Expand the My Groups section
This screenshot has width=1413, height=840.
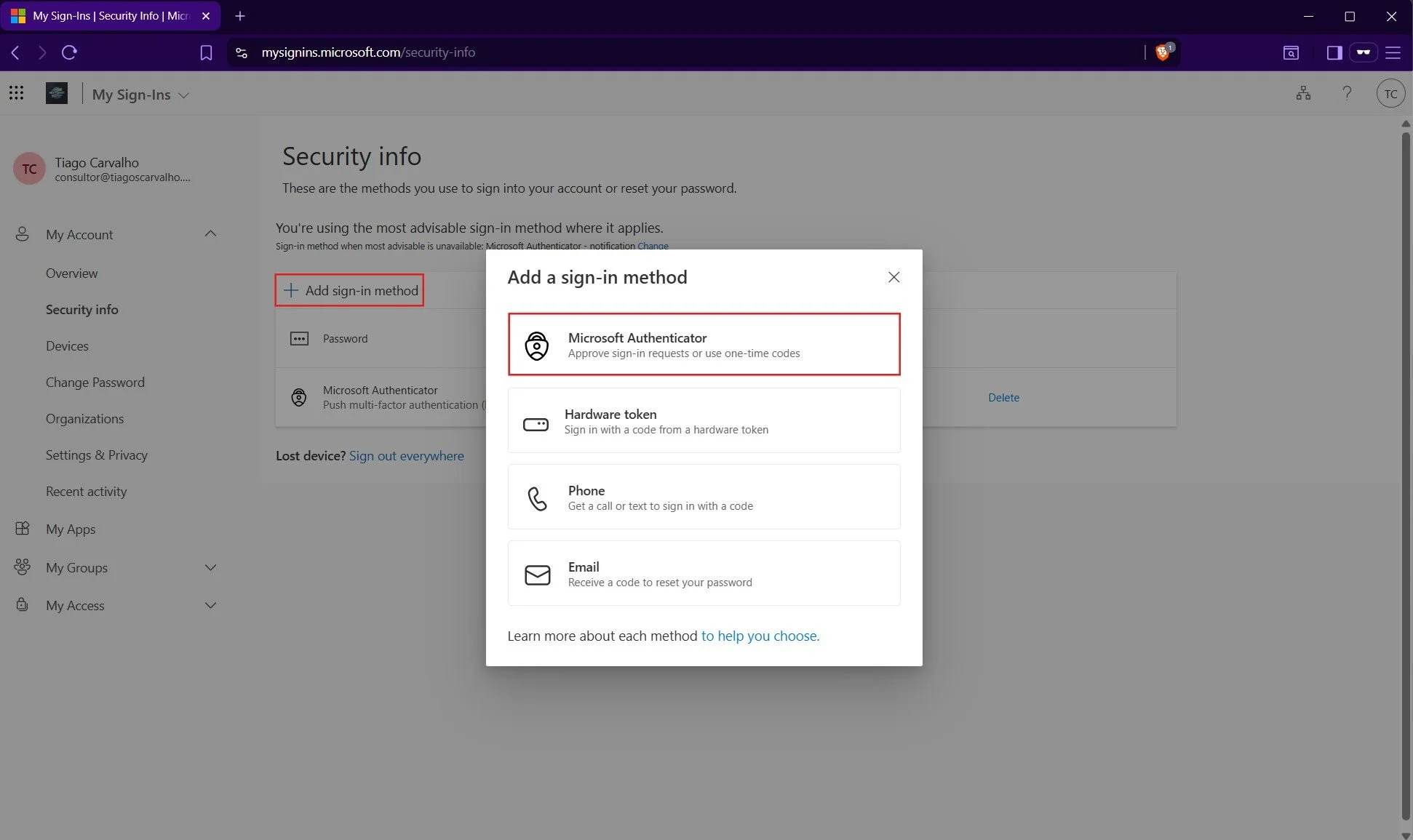(x=210, y=567)
